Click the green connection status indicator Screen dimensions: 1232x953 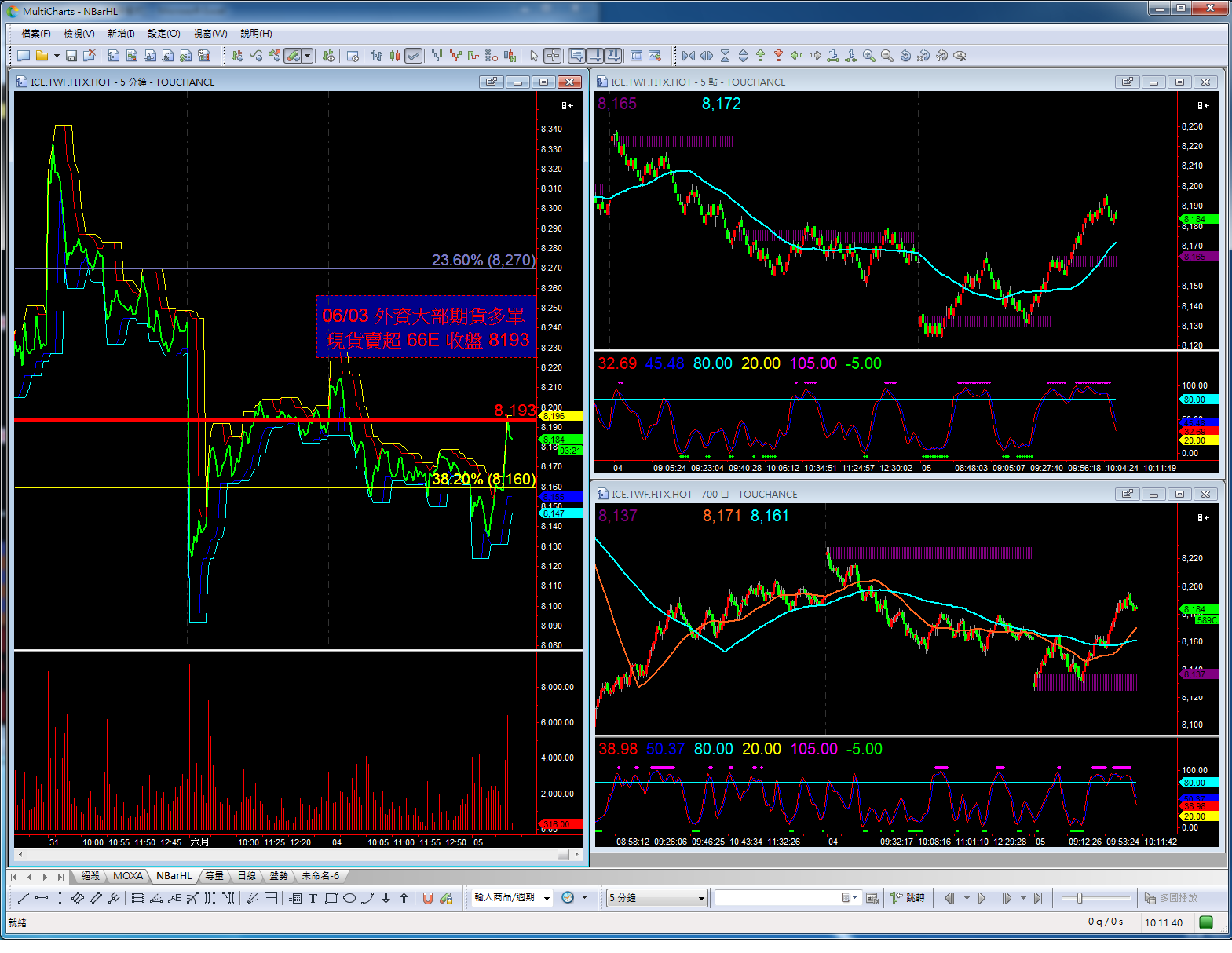1207,922
